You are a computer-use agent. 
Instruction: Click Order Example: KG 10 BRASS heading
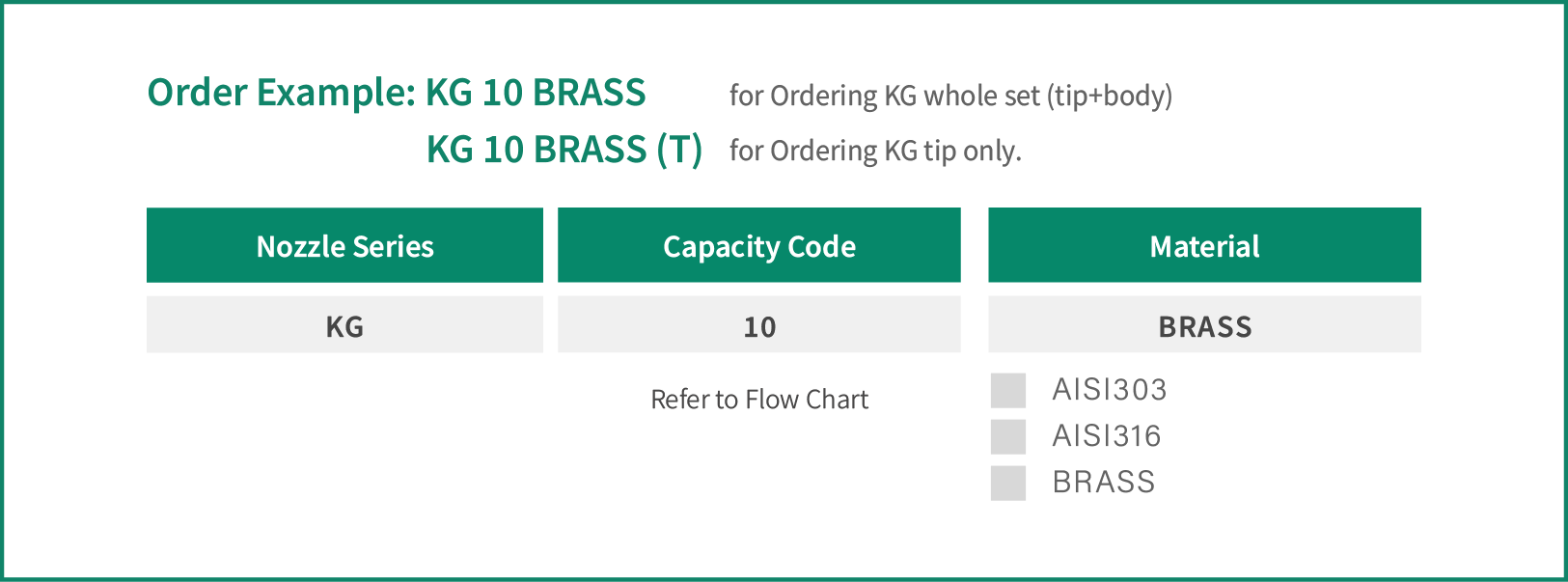pyautogui.click(x=397, y=93)
